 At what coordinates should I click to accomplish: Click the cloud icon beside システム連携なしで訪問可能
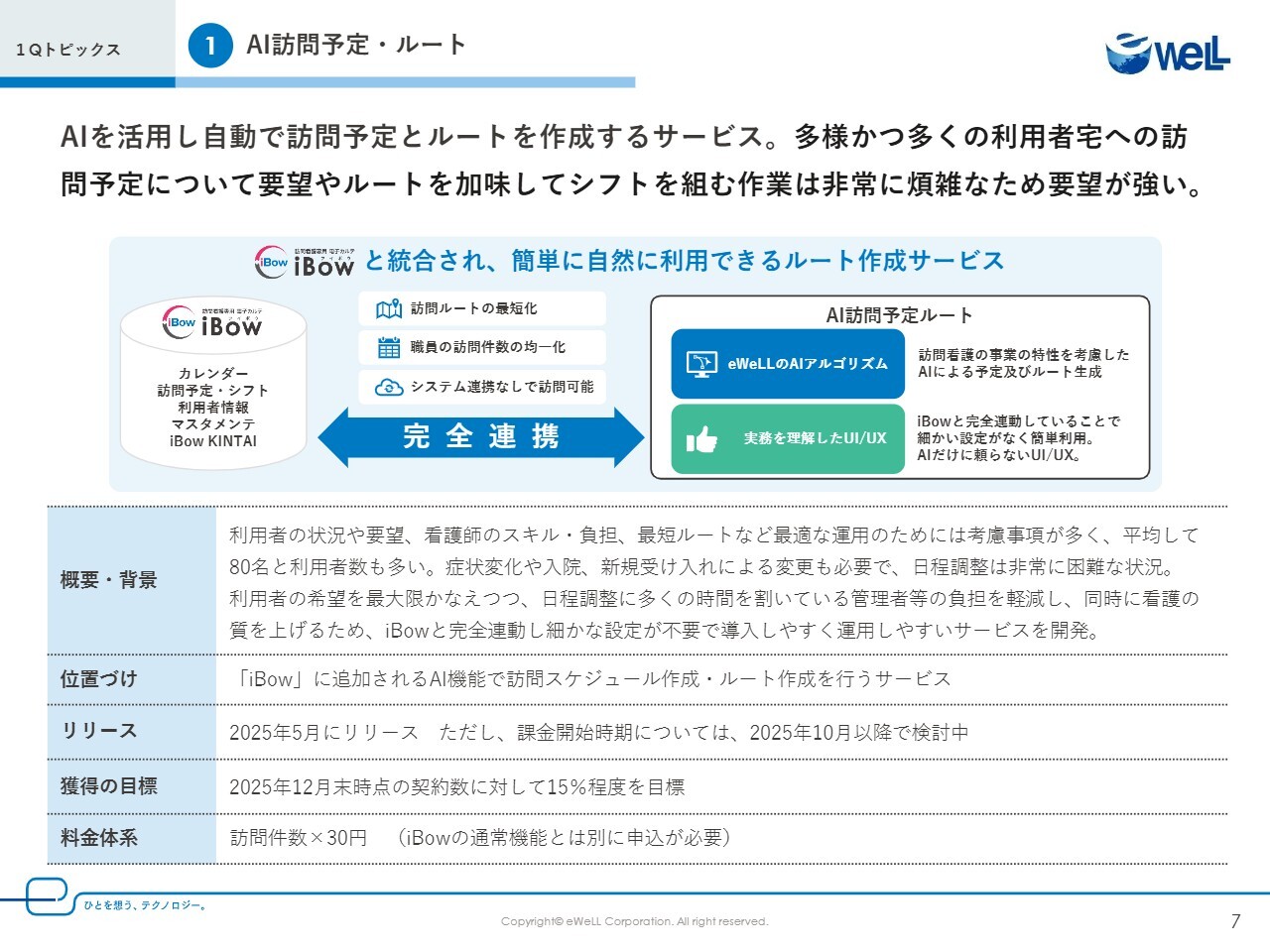click(389, 387)
